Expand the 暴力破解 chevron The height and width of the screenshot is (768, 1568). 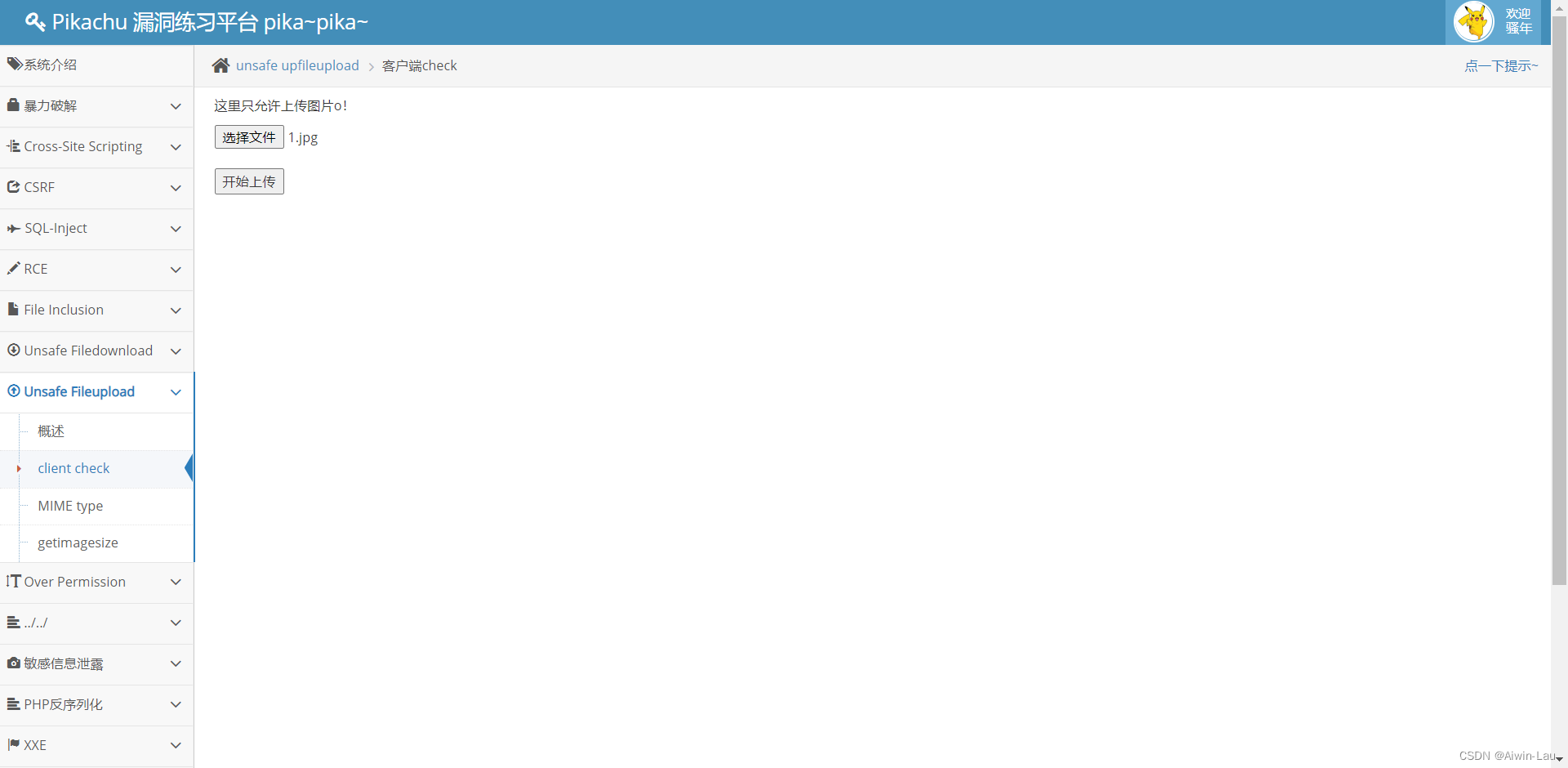tap(176, 106)
